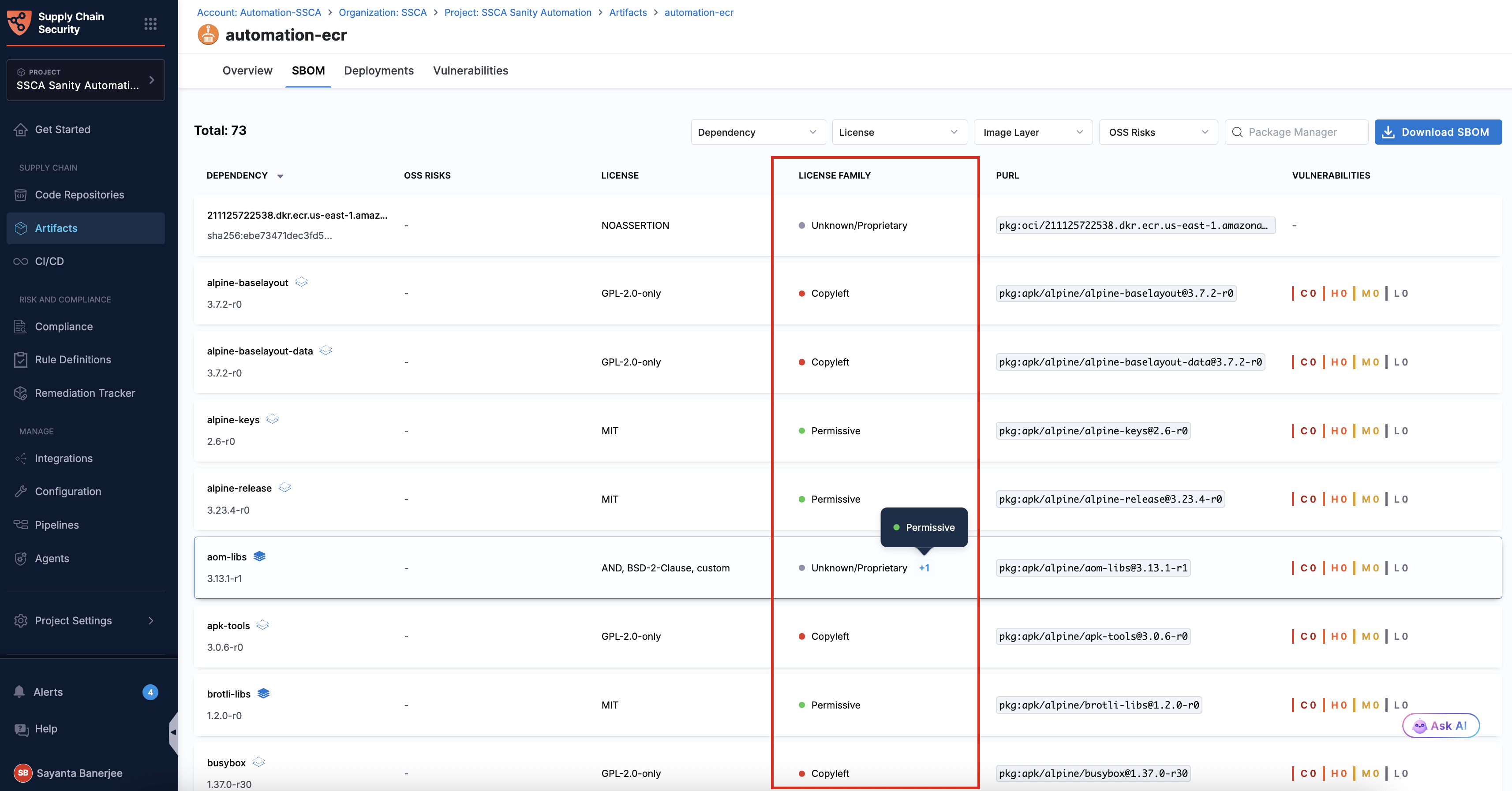Collapse the sidebar with the arrow handle
Viewport: 1512px width, 791px height.
[173, 732]
